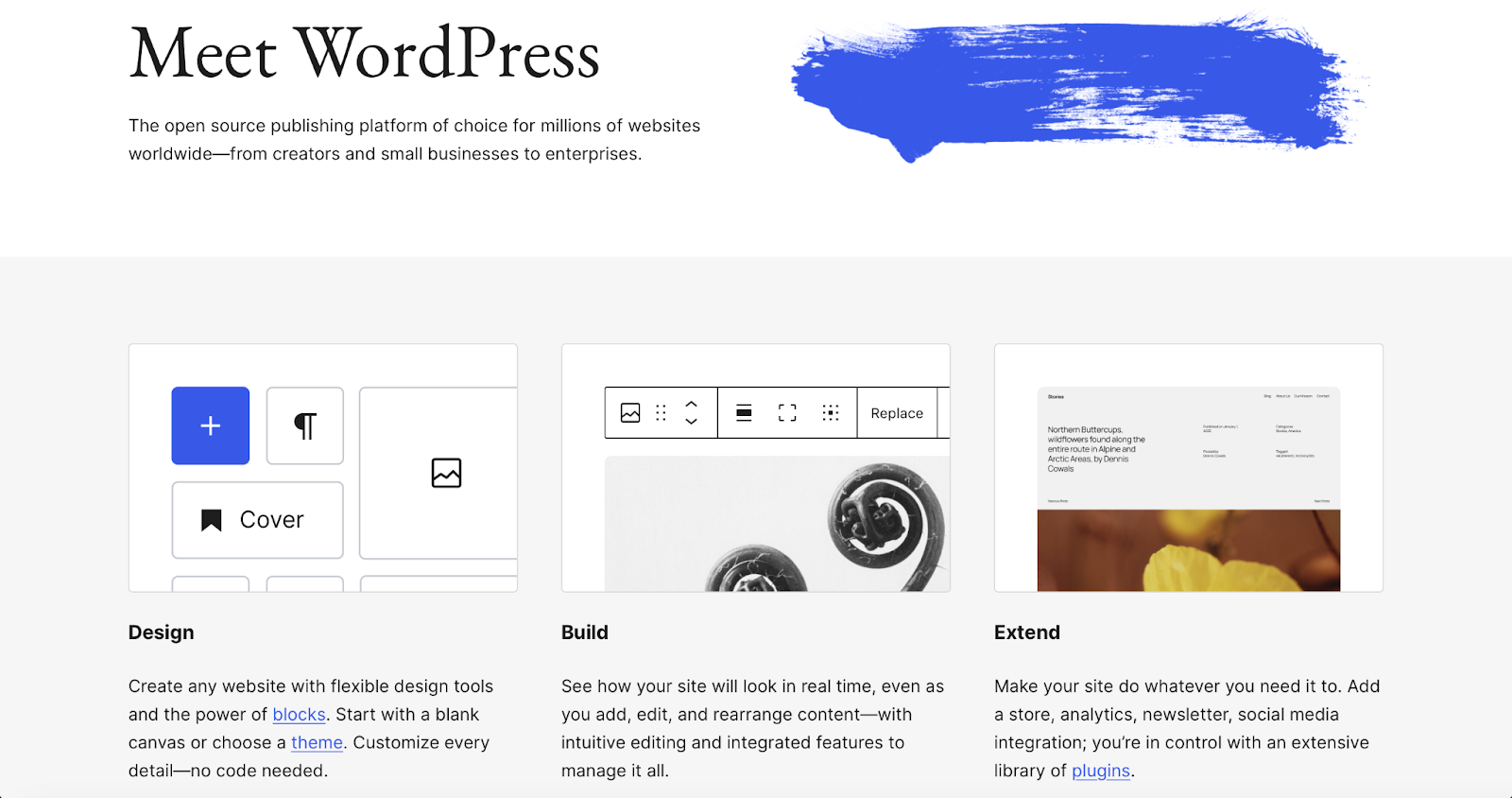Click the Meet WordPress title
Viewport: 1512px width, 798px height.
(x=365, y=54)
